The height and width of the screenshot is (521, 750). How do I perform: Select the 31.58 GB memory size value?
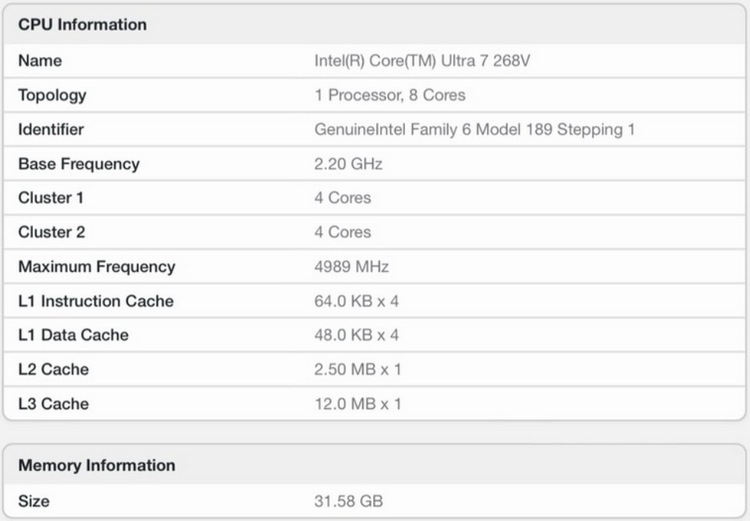point(348,501)
